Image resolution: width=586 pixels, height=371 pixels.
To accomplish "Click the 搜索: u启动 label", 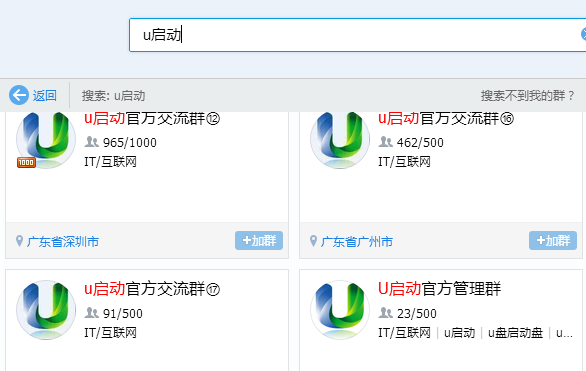I will point(113,96).
